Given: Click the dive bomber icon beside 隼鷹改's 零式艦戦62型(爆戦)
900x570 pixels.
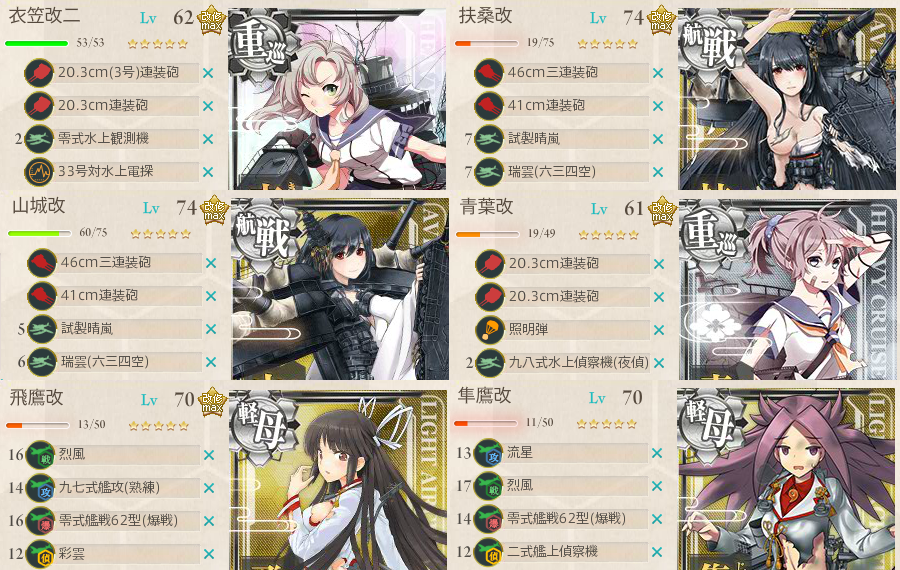Looking at the screenshot, I should pyautogui.click(x=488, y=519).
